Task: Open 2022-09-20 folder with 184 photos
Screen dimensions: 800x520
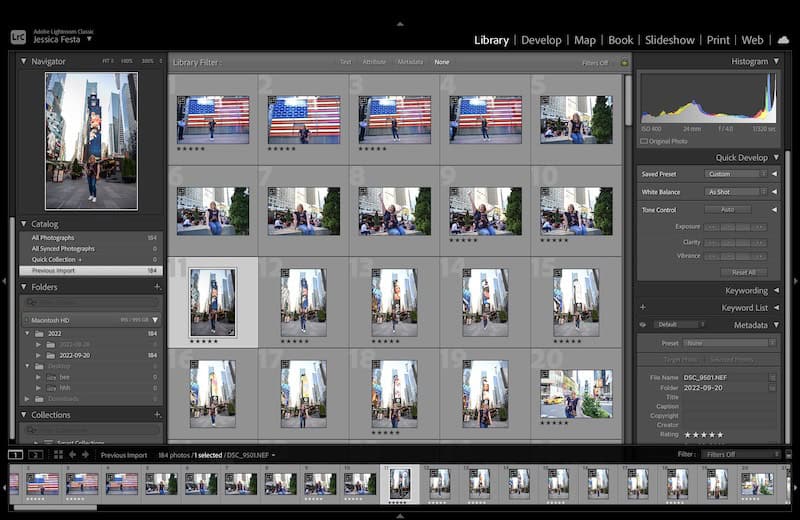Action: [x=91, y=355]
